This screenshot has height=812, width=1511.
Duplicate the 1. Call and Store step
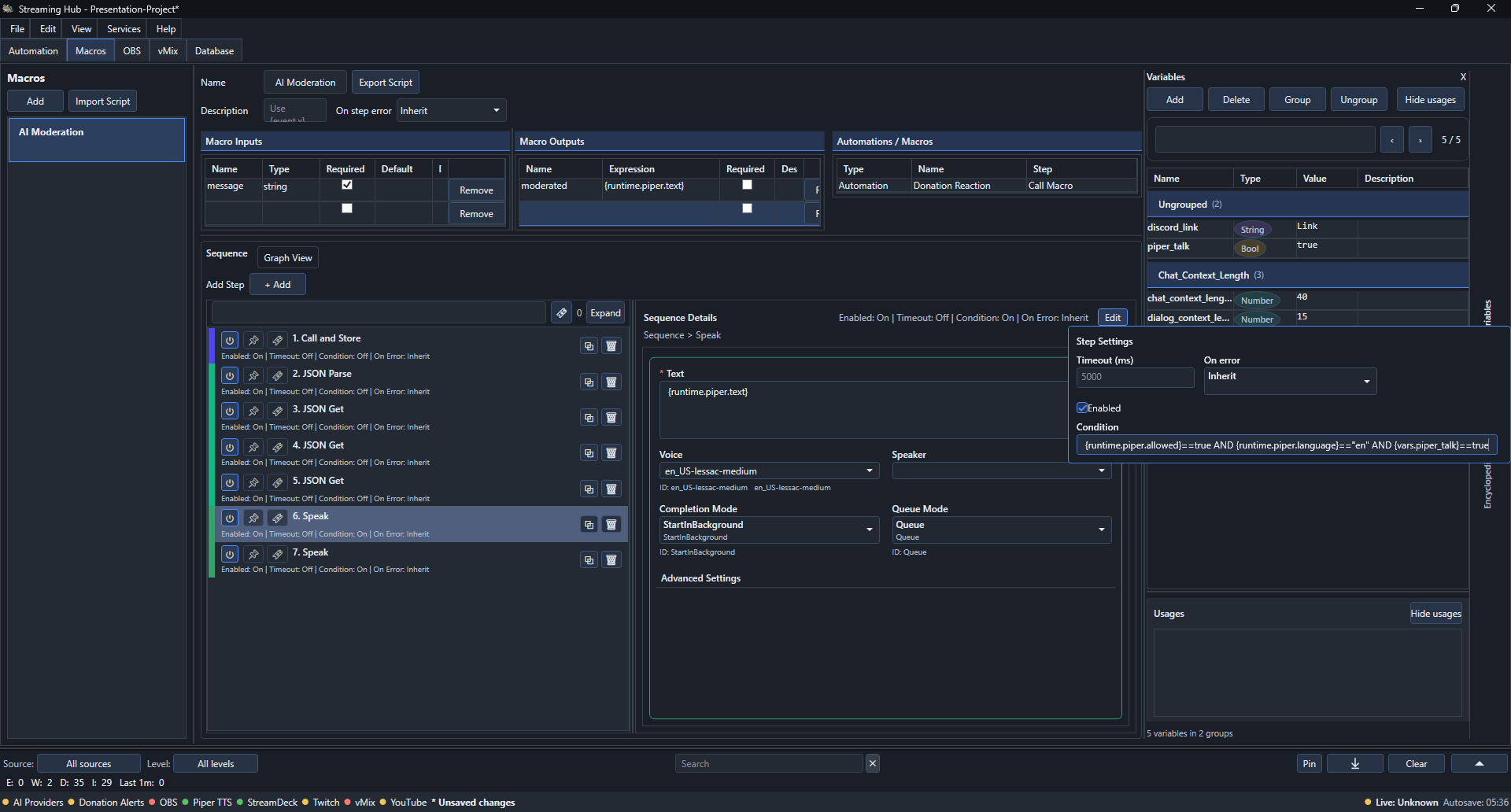589,345
